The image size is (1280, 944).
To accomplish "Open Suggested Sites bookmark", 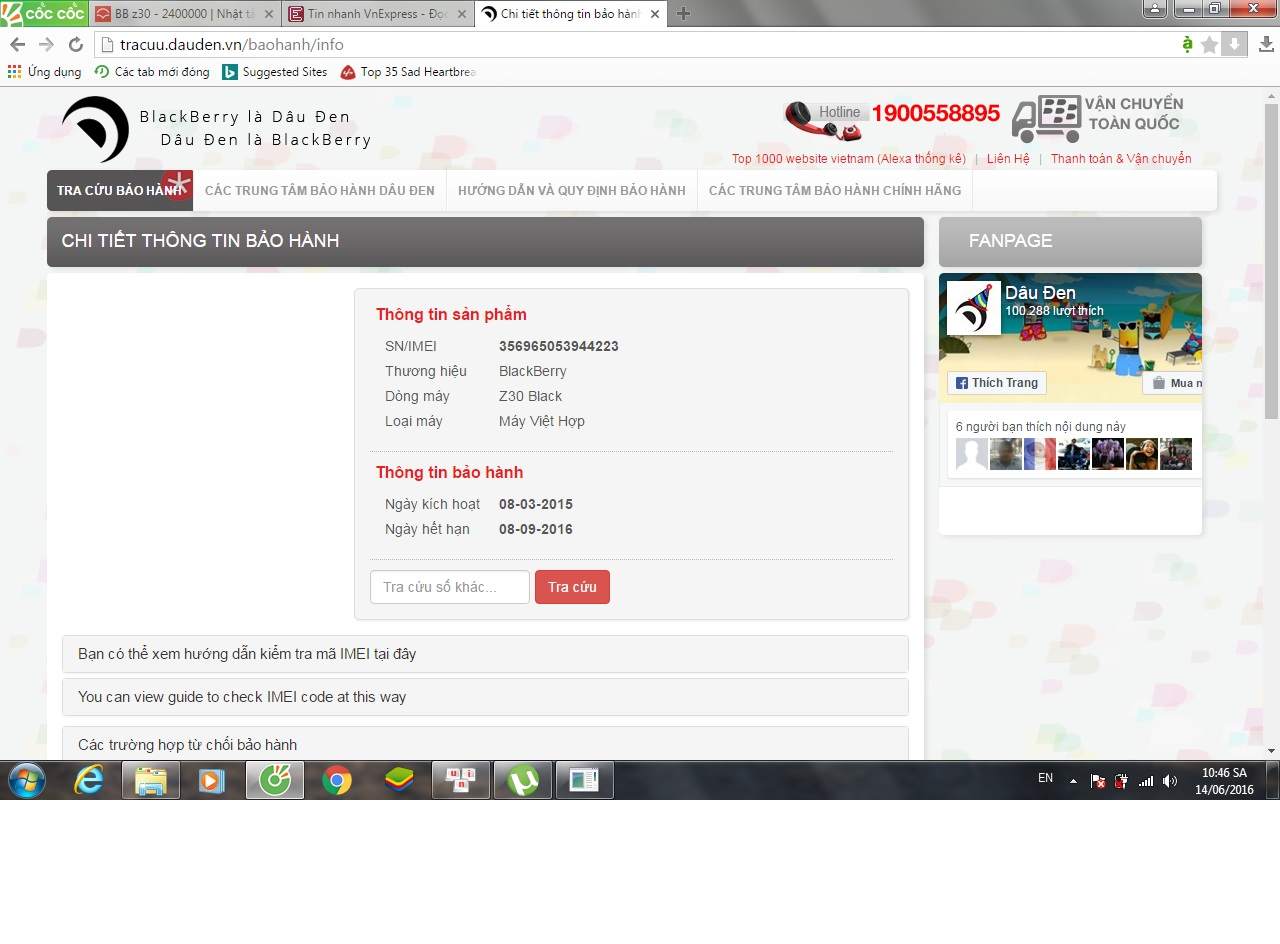I will tap(275, 72).
